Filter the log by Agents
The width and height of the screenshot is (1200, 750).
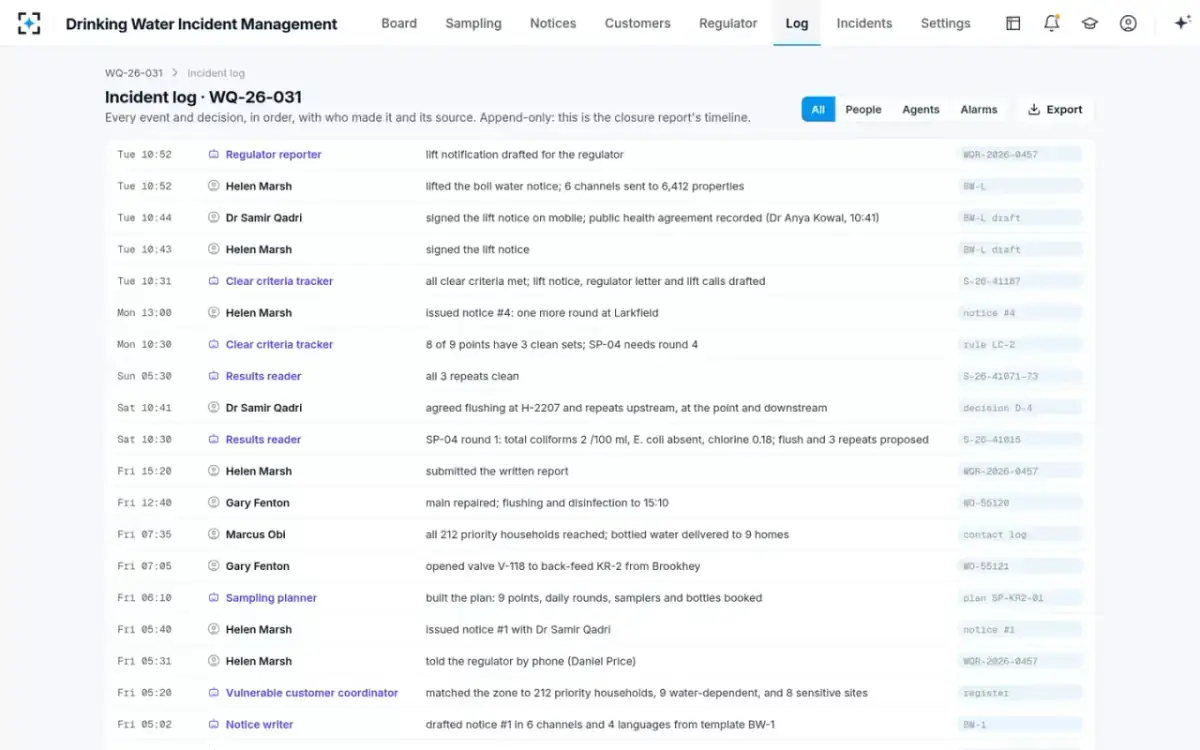(x=921, y=110)
